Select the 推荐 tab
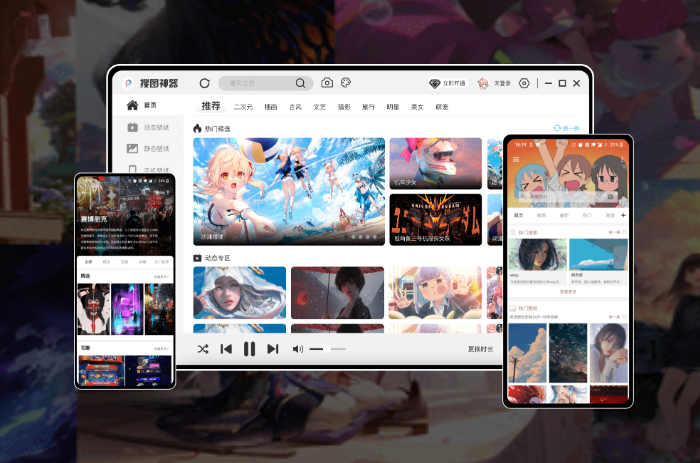This screenshot has height=463, width=700. click(x=211, y=106)
